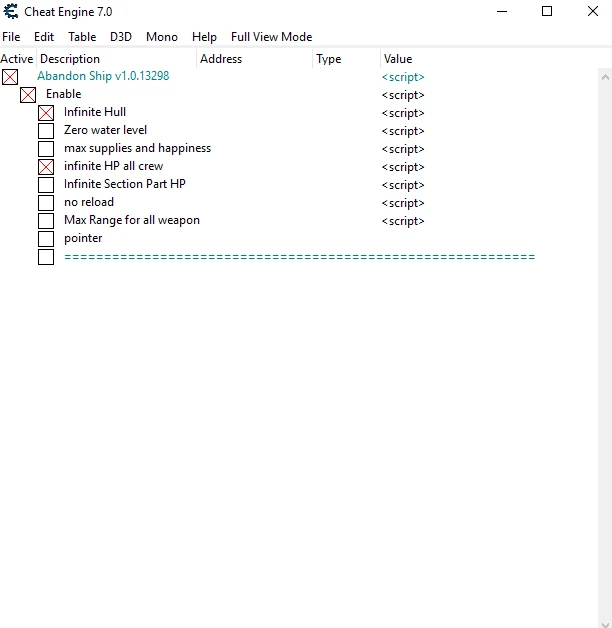
Task: Enable the Zero water level checkbox
Action: pos(46,131)
